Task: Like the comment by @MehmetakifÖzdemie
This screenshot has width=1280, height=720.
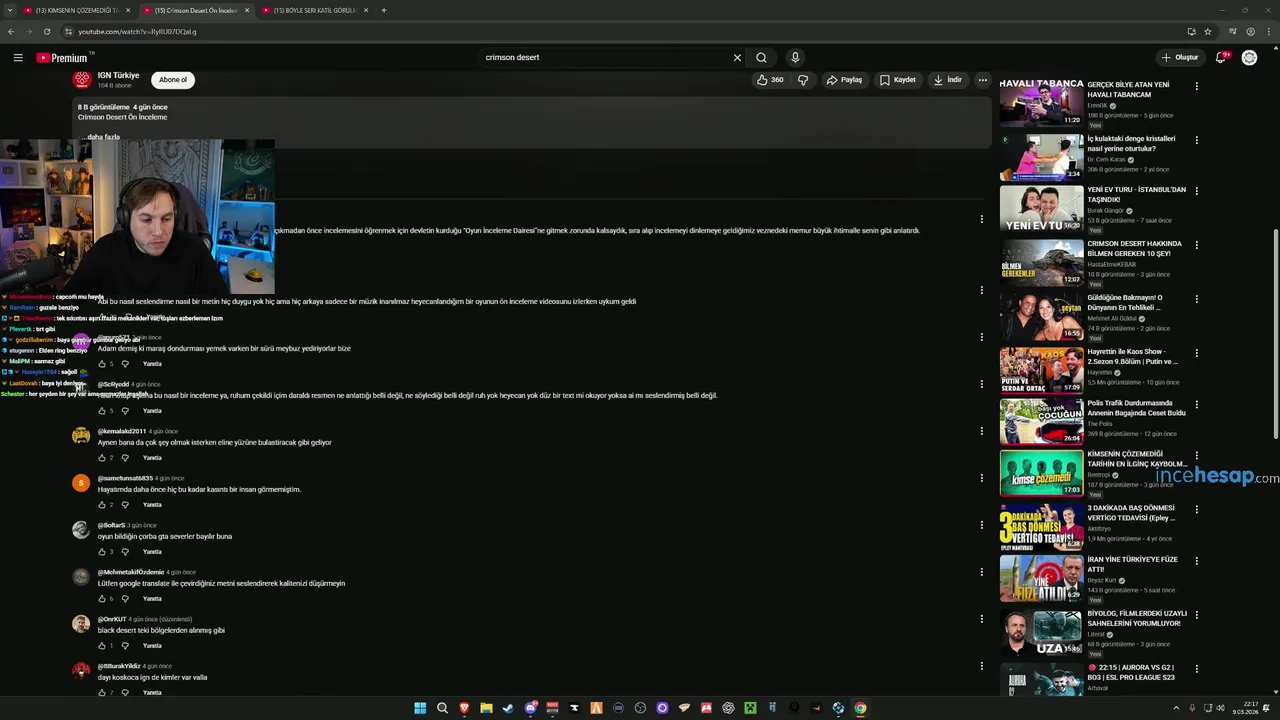Action: pyautogui.click(x=102, y=599)
